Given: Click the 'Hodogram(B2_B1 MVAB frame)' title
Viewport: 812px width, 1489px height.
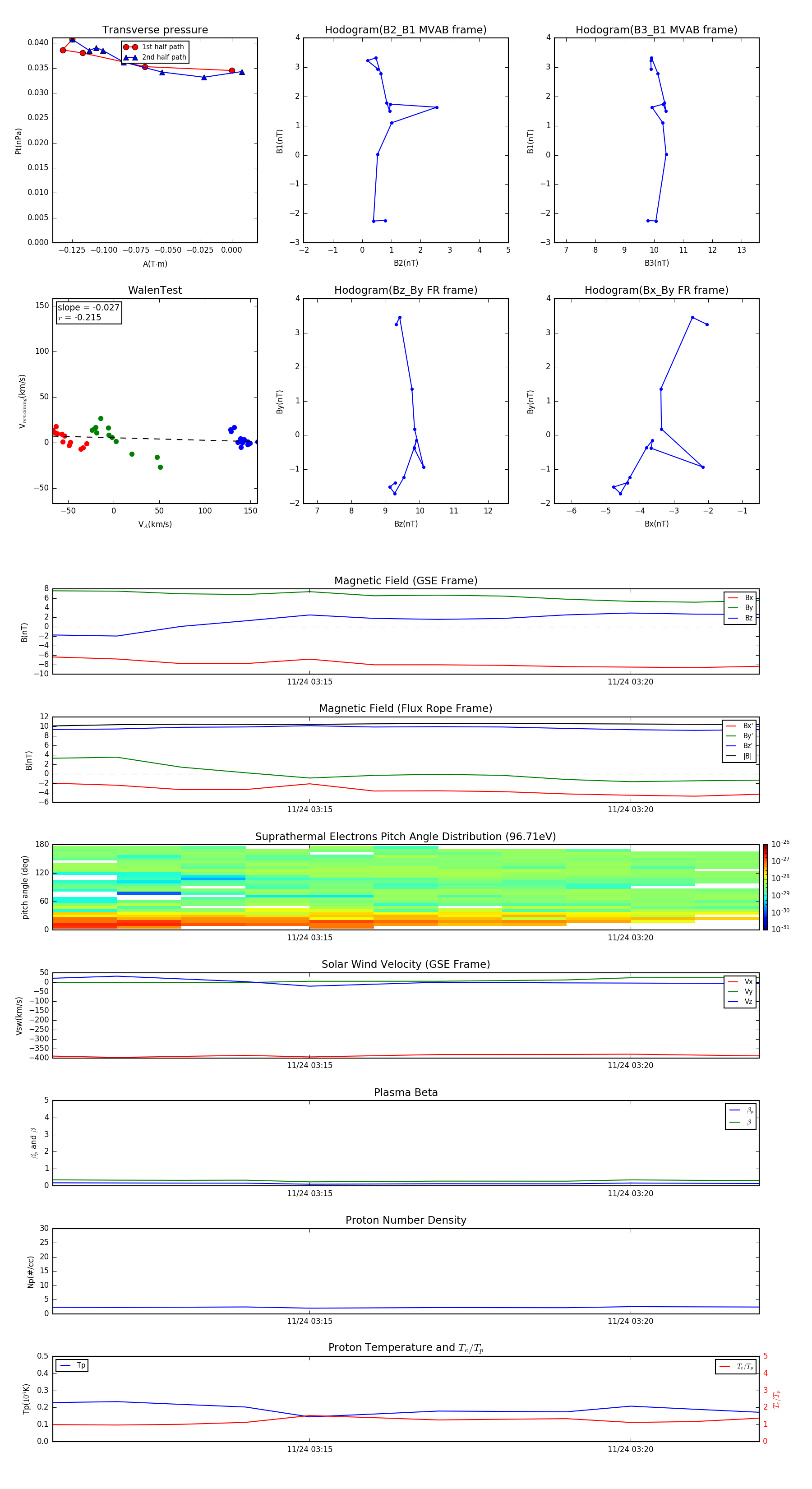Looking at the screenshot, I should [x=406, y=30].
